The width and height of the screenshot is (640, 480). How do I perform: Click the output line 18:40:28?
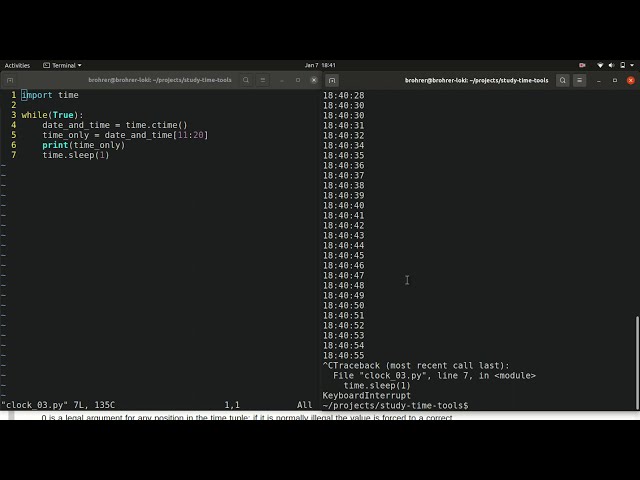pyautogui.click(x=344, y=96)
